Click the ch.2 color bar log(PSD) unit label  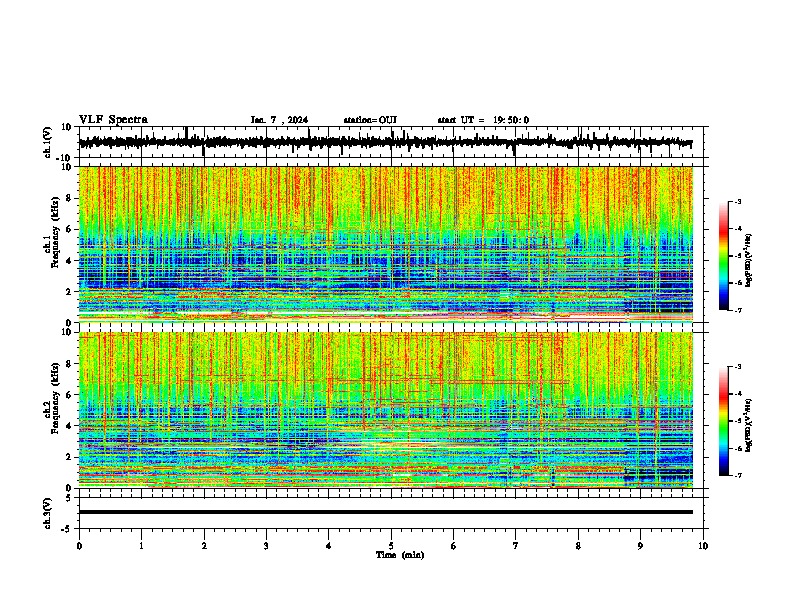pyautogui.click(x=749, y=425)
